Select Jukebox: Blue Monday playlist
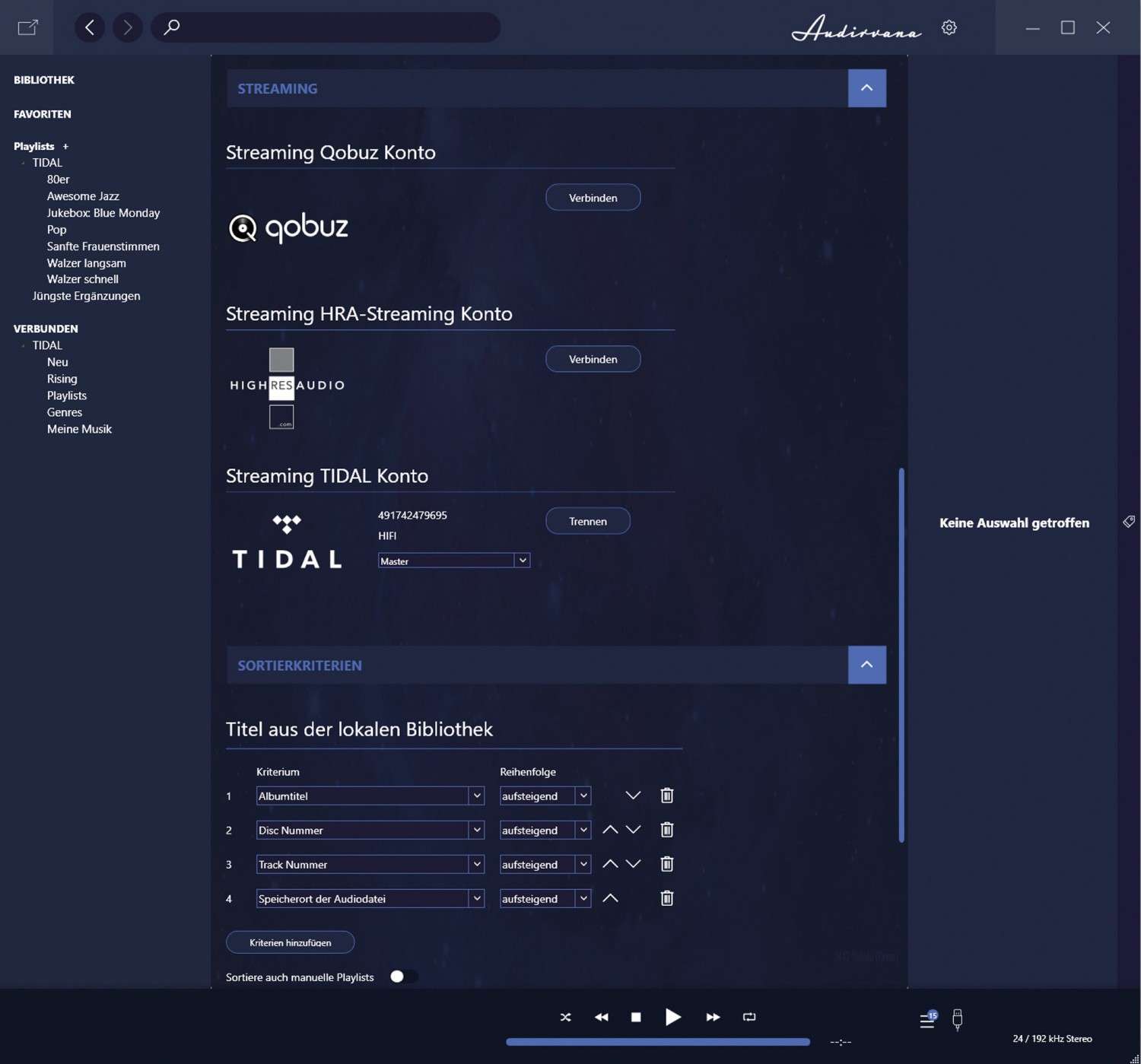 103,213
